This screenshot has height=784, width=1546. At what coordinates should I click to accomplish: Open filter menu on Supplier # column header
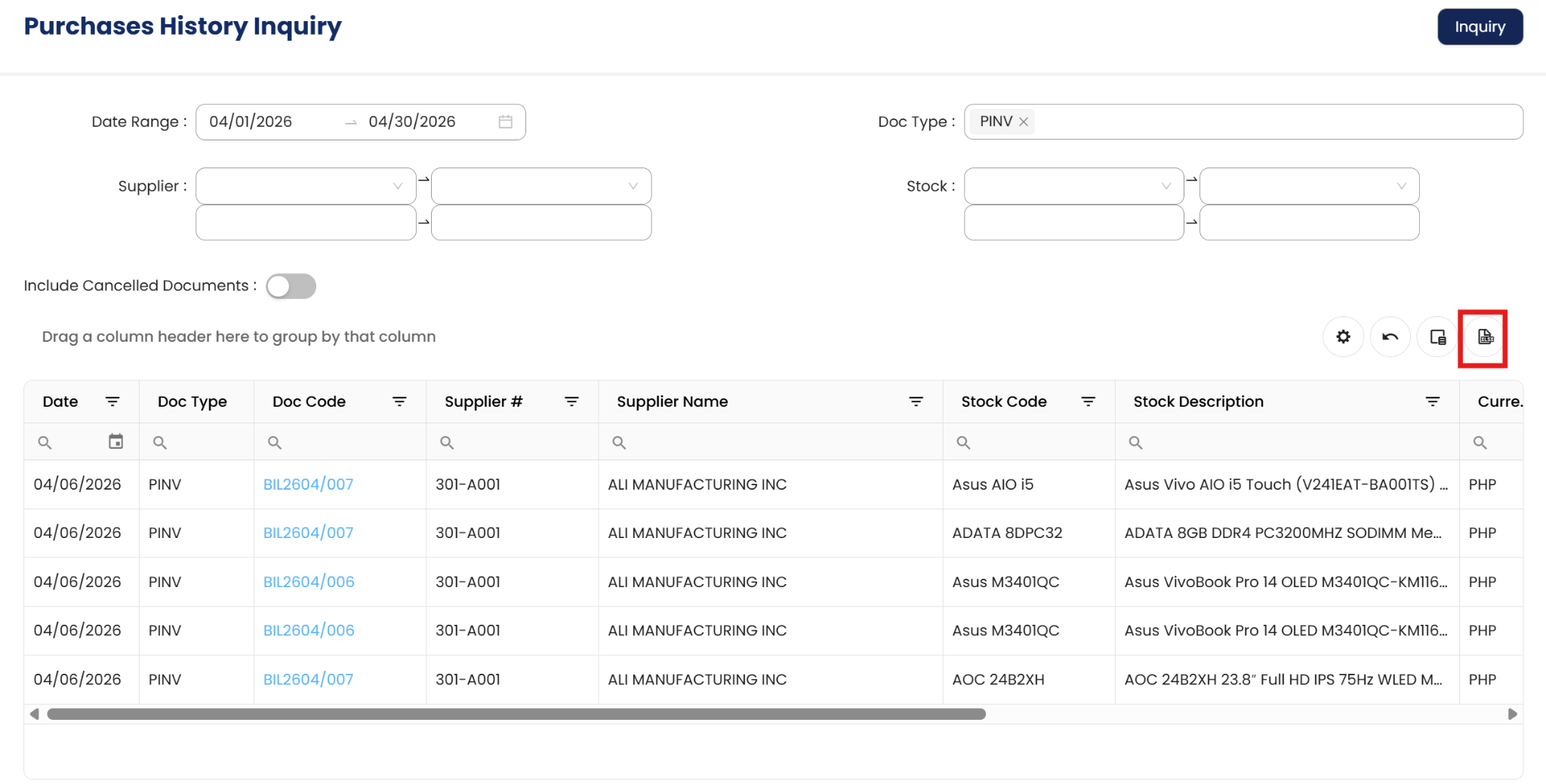coord(571,401)
